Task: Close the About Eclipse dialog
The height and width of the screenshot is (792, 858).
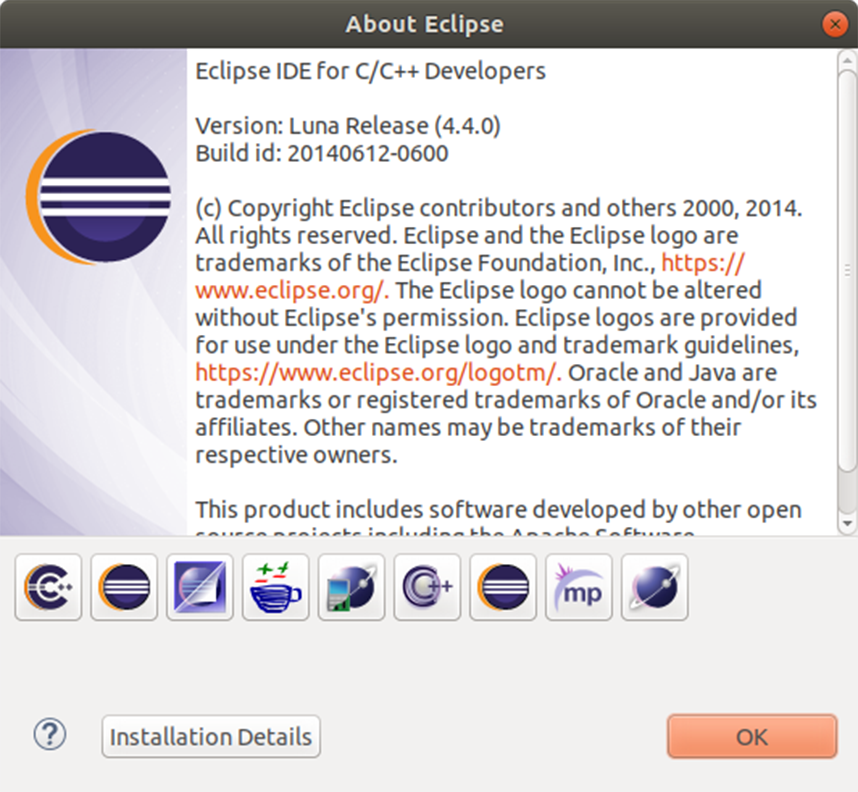Action: point(835,24)
